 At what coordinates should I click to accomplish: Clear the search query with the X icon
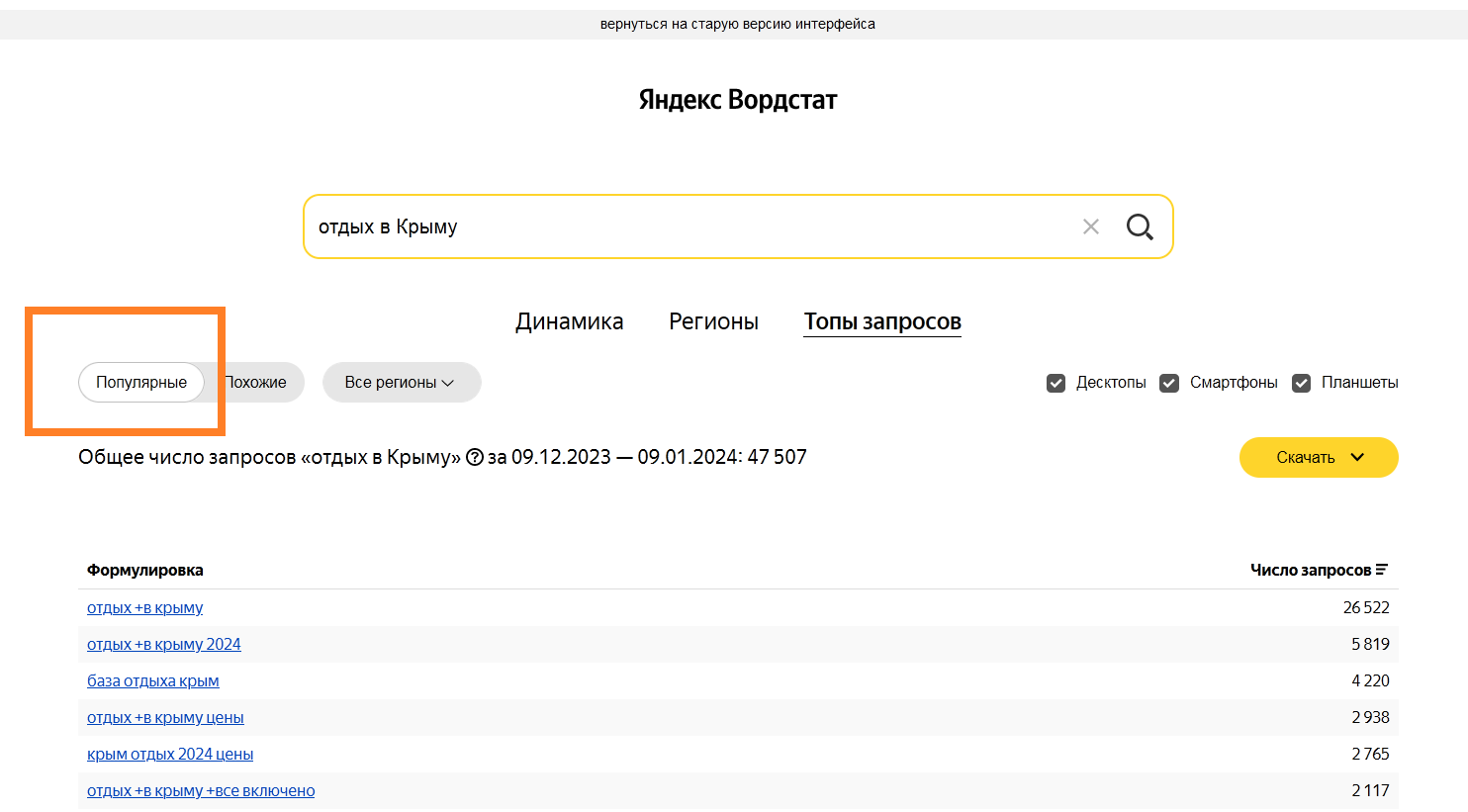(x=1091, y=226)
